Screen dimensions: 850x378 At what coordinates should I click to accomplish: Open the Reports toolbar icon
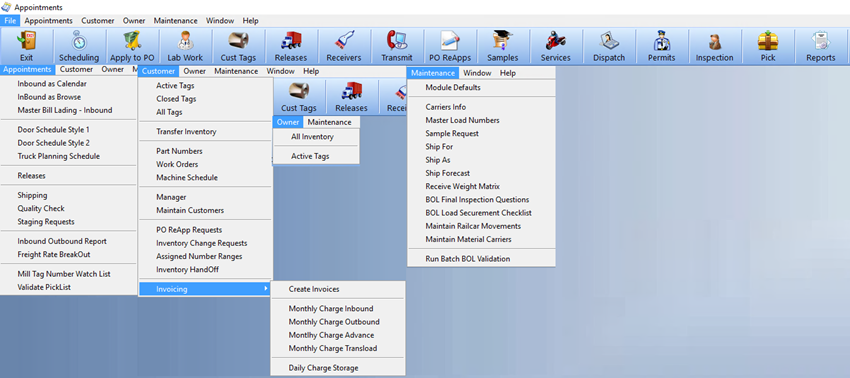click(820, 46)
